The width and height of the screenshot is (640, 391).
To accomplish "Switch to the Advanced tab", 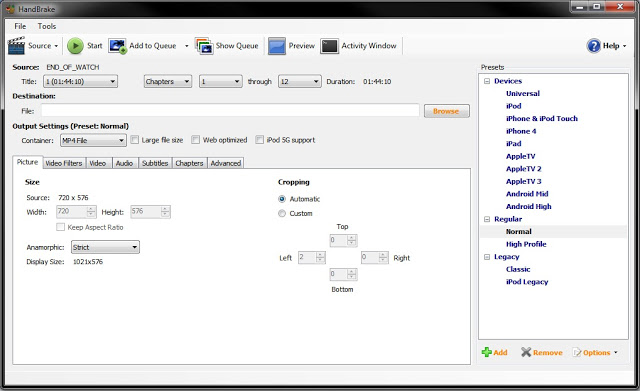I will coord(225,163).
